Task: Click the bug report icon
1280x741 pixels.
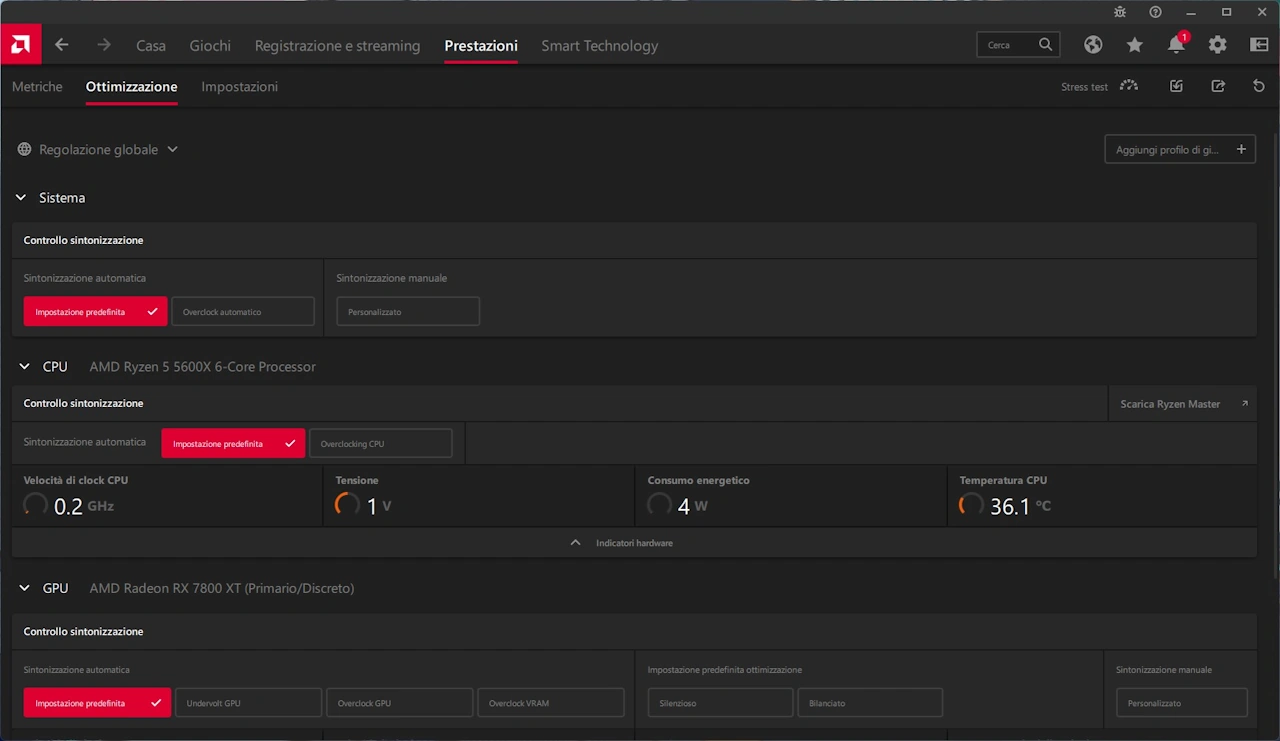Action: 1120,12
